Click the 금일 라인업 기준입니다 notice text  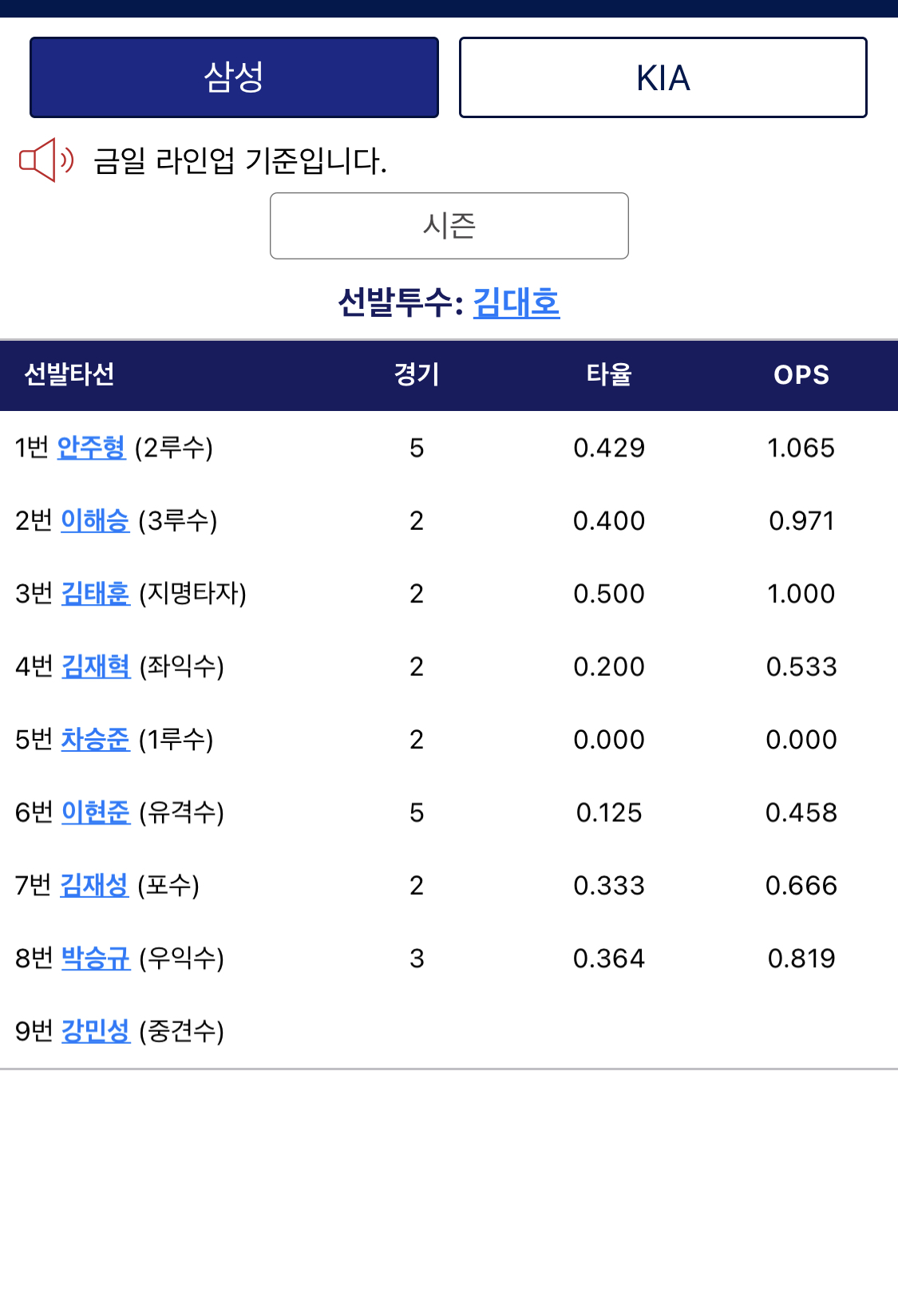point(240,160)
